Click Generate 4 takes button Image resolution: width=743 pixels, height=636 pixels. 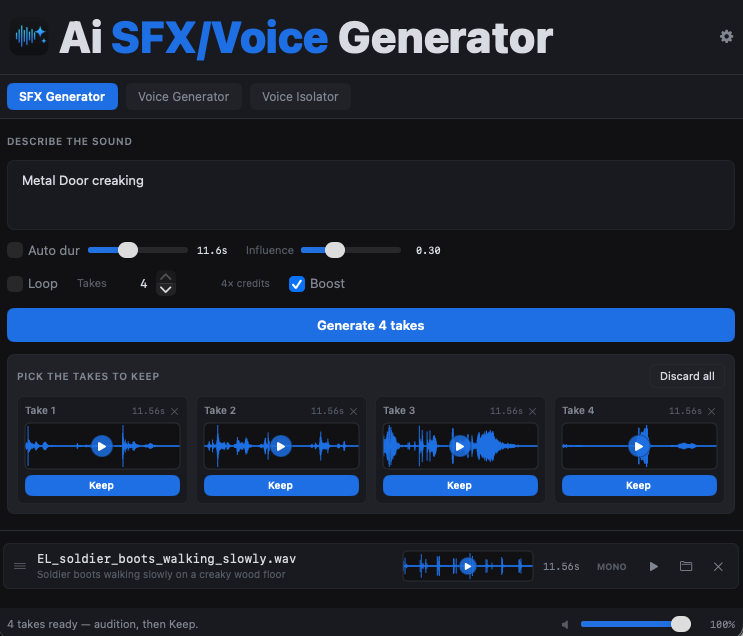pos(371,325)
